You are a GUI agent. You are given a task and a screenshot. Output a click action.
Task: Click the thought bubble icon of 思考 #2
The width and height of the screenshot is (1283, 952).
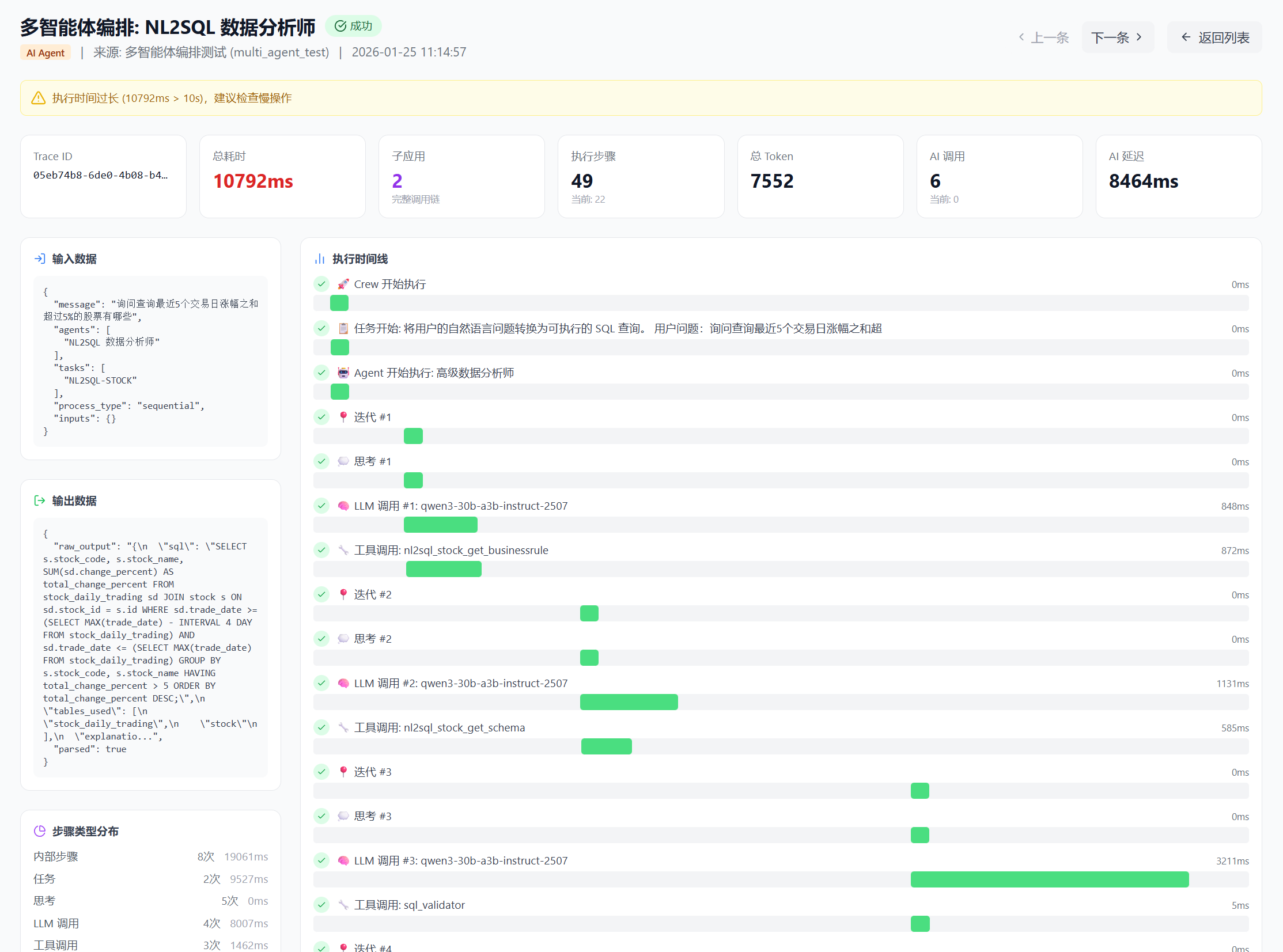[x=343, y=639]
